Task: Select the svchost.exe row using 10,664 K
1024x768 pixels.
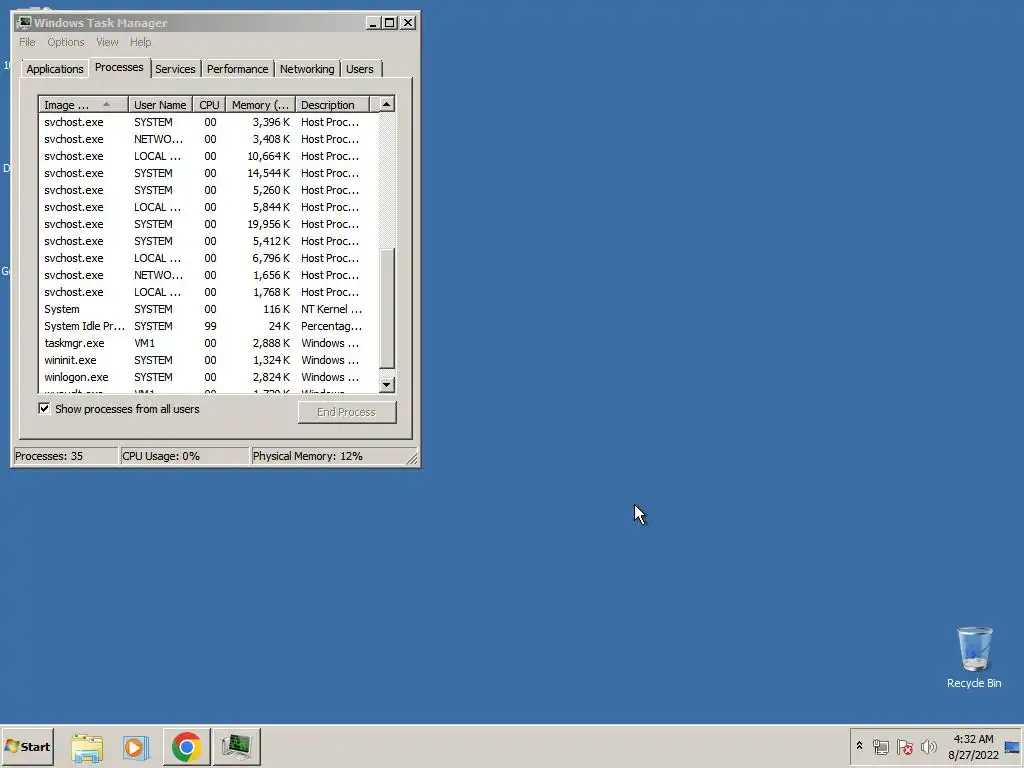Action: (x=209, y=156)
